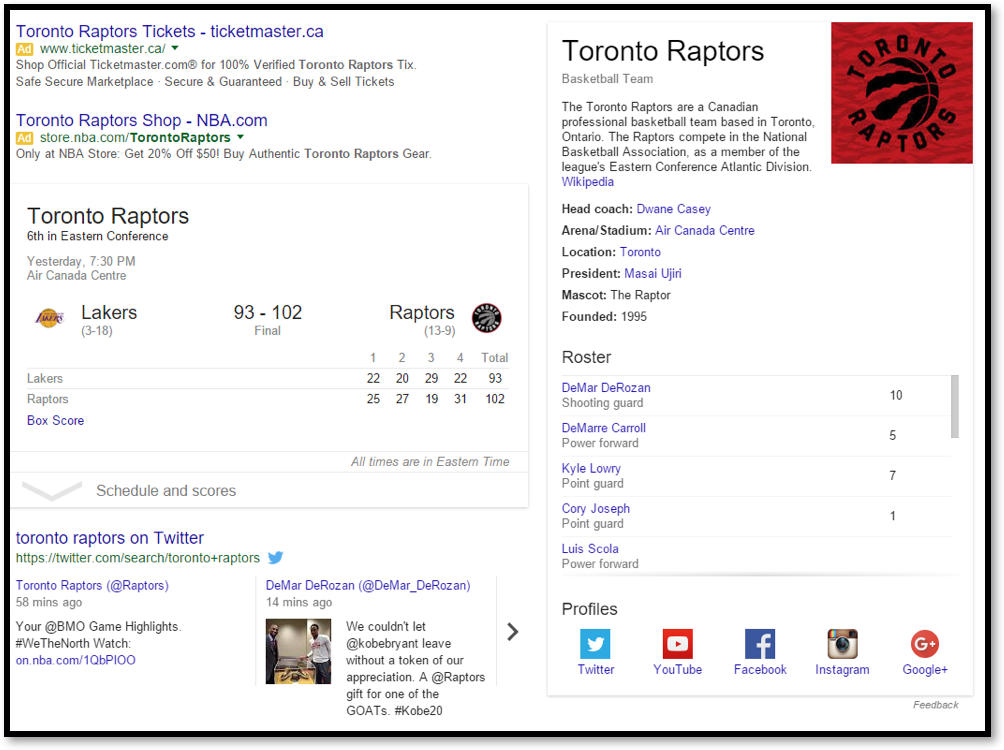
Task: Click the store.nba.com/TorontoRaptors display URL
Action: pos(135,138)
